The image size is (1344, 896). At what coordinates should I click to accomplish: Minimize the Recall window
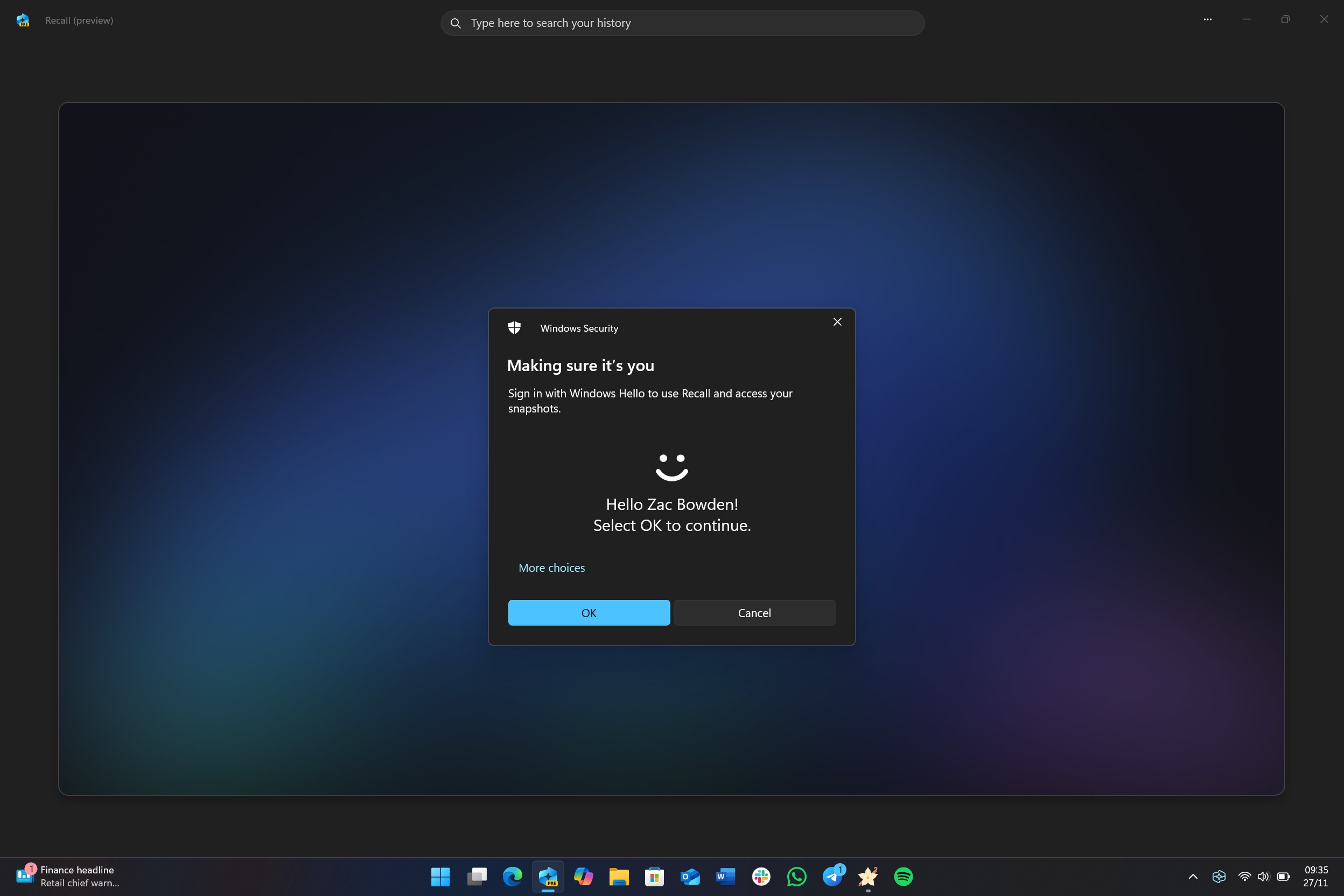[1247, 19]
